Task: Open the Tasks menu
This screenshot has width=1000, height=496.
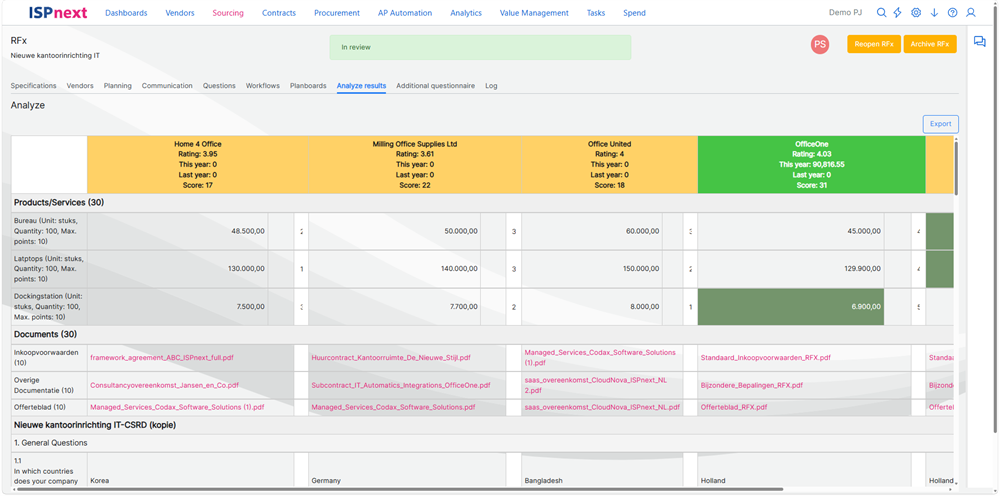Action: tap(596, 13)
